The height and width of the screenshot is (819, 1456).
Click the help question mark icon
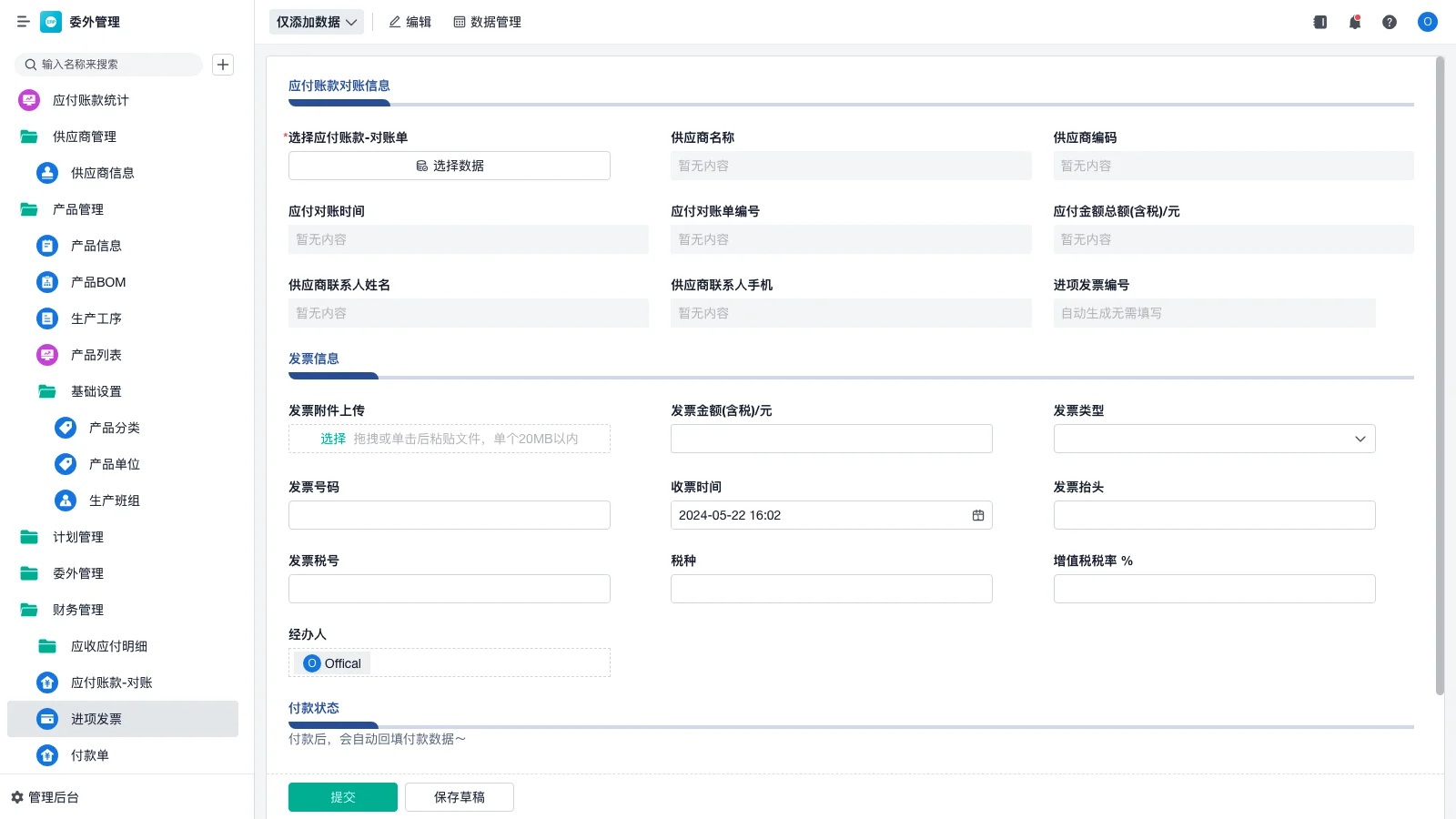[x=1390, y=22]
